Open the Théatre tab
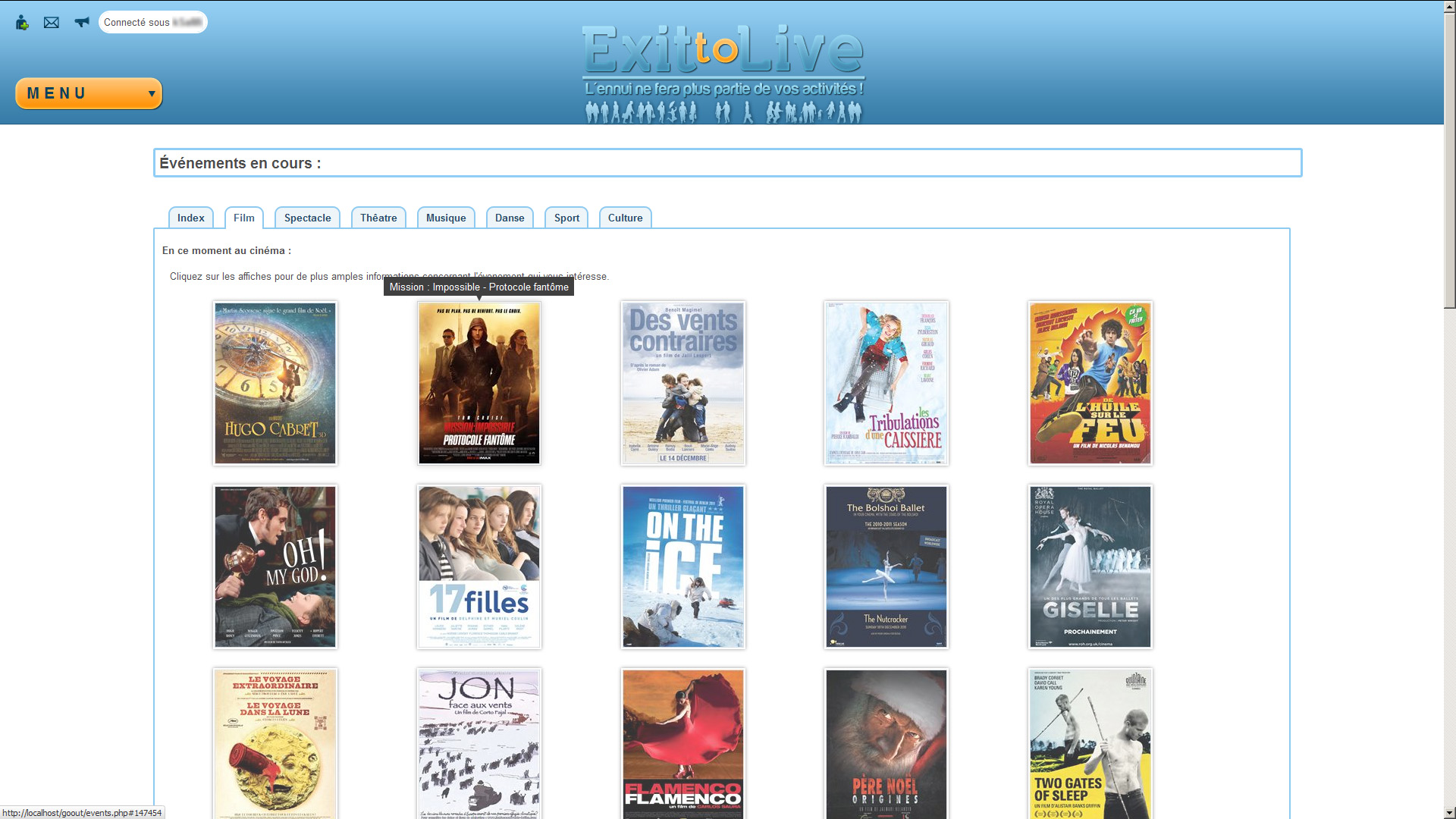This screenshot has height=819, width=1456. pyautogui.click(x=378, y=218)
